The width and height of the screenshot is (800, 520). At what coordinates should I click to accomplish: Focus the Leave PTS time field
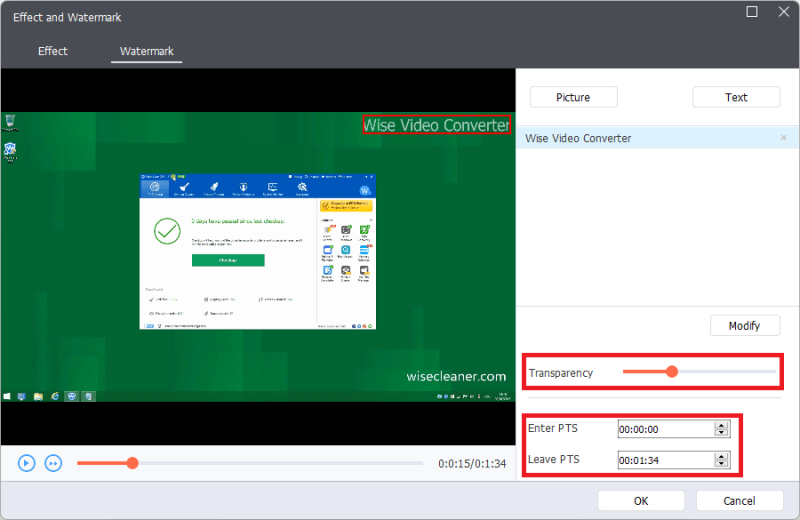pyautogui.click(x=666, y=460)
